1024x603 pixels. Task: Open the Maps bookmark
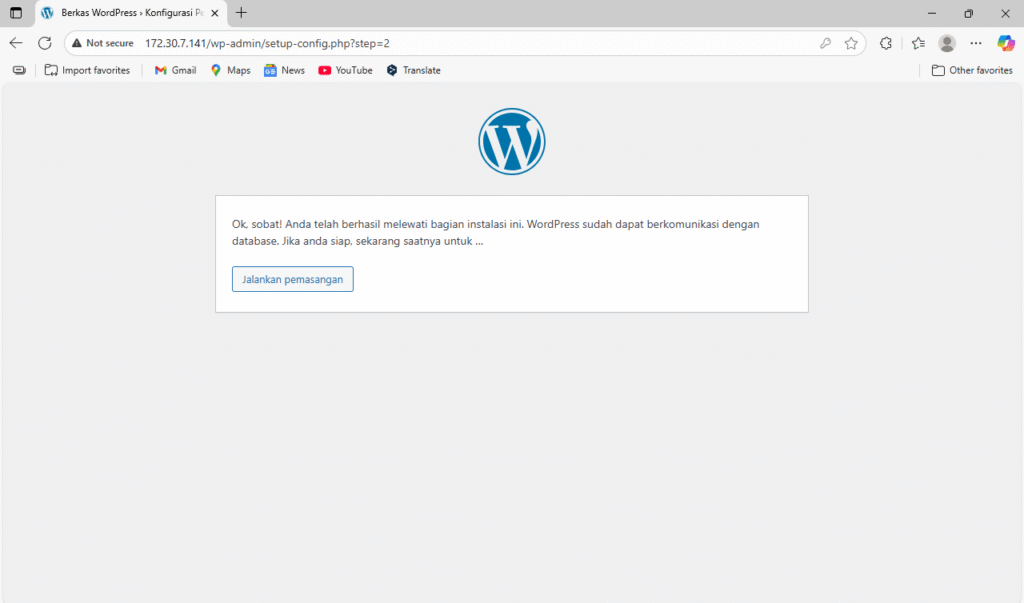click(x=231, y=70)
